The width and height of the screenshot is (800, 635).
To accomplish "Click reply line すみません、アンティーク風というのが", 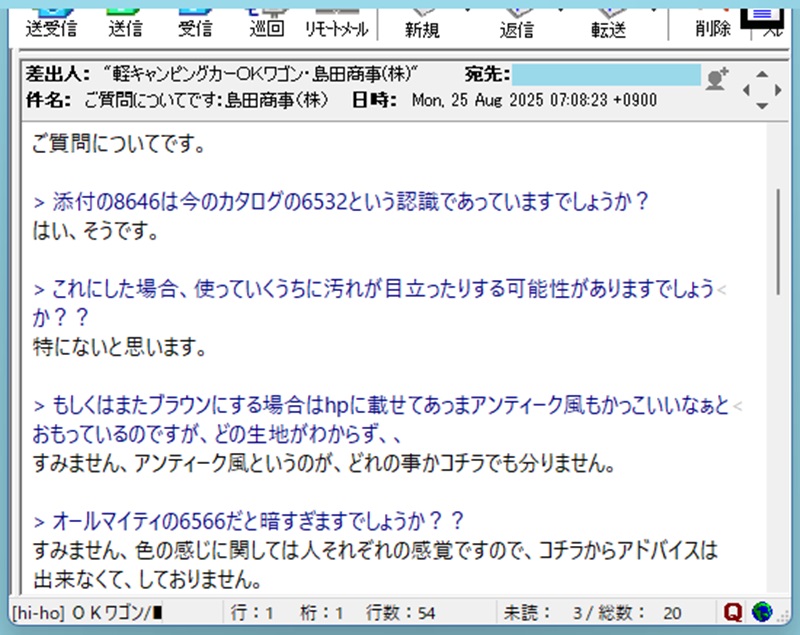I will tap(323, 464).
